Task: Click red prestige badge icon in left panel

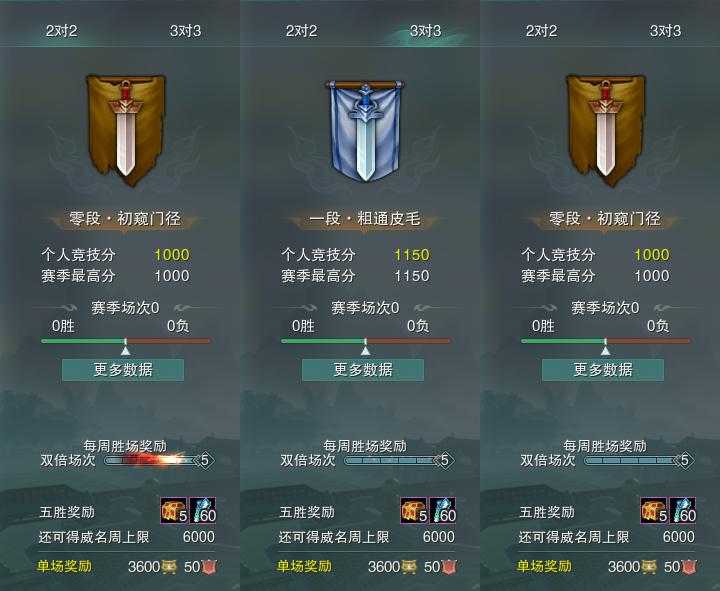Action: [209, 567]
